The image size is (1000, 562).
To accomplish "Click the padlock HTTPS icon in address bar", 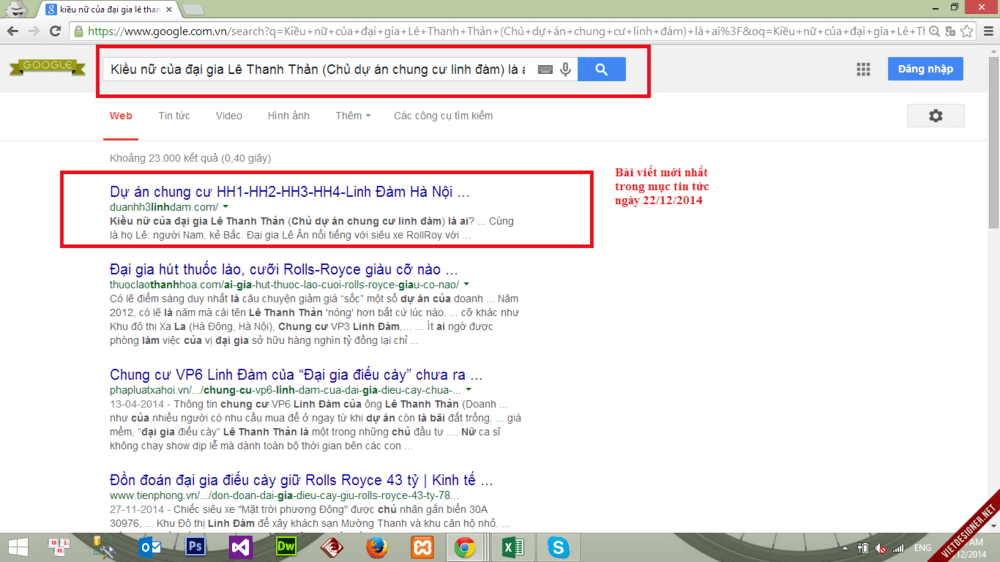I will [78, 31].
